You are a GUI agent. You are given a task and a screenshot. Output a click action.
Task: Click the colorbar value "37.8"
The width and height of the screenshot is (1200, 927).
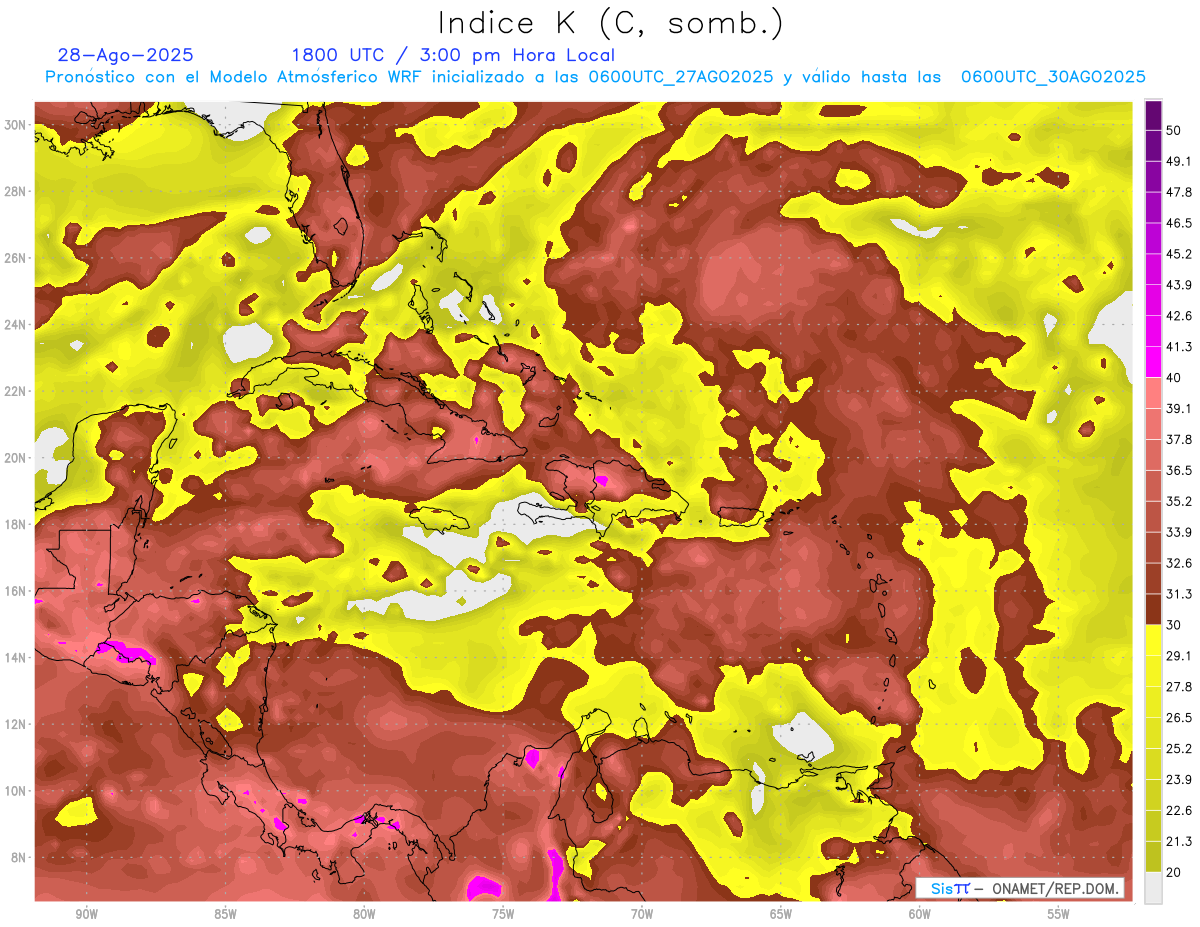click(1178, 439)
